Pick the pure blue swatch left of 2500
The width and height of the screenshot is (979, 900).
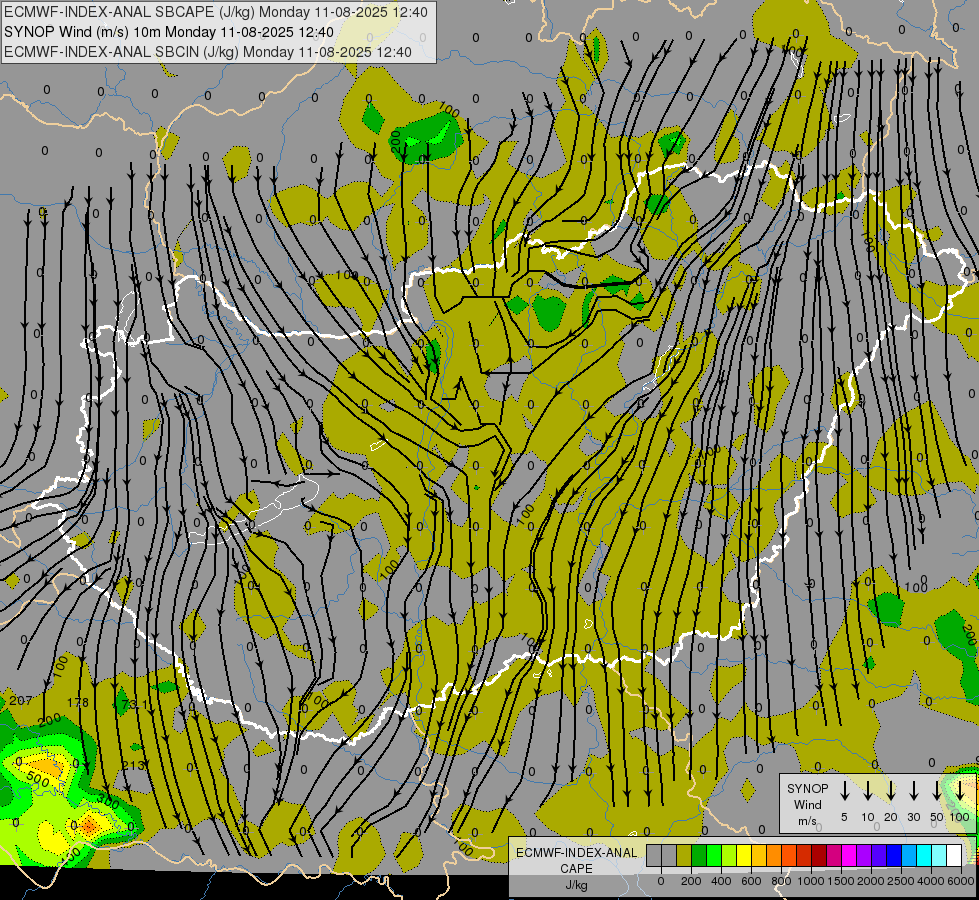pyautogui.click(x=893, y=855)
